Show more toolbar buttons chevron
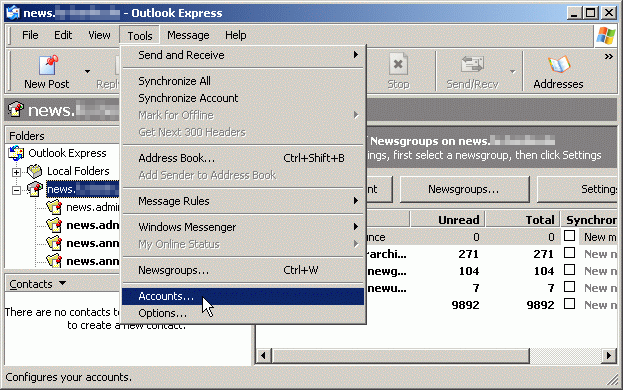623x390 pixels. [608, 56]
